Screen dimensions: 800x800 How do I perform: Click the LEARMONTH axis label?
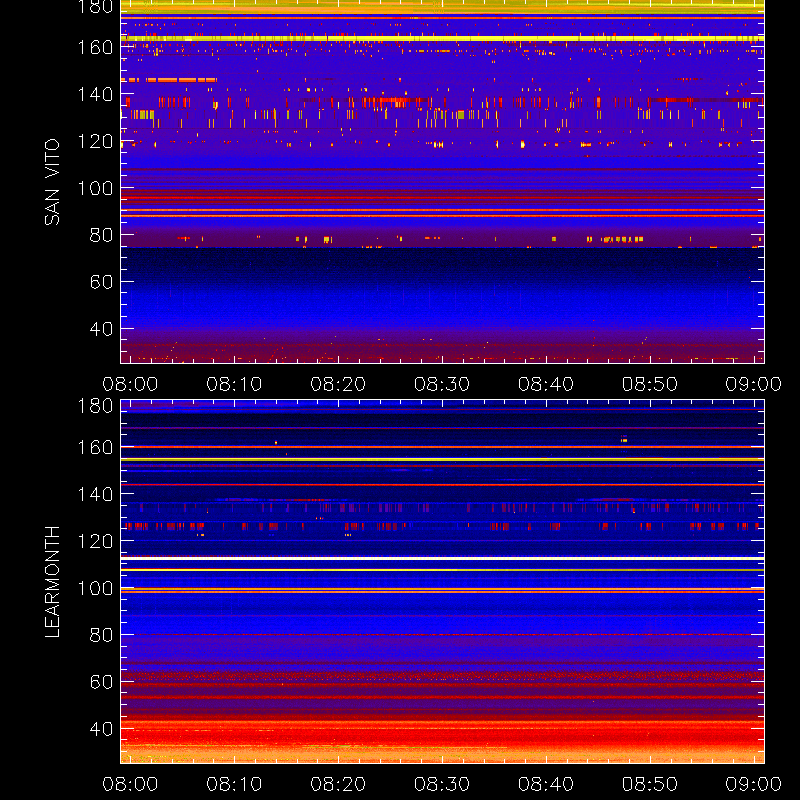coord(52,582)
